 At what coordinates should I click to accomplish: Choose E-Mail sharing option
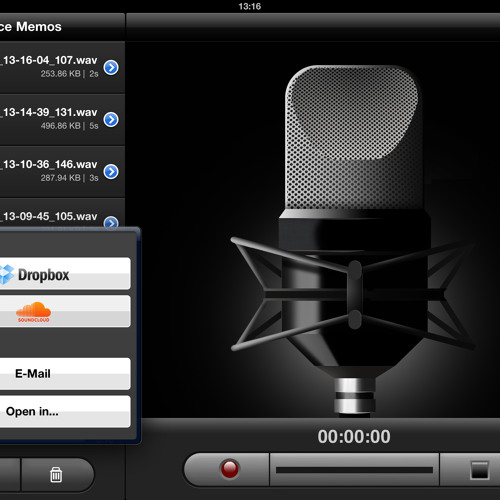65,374
